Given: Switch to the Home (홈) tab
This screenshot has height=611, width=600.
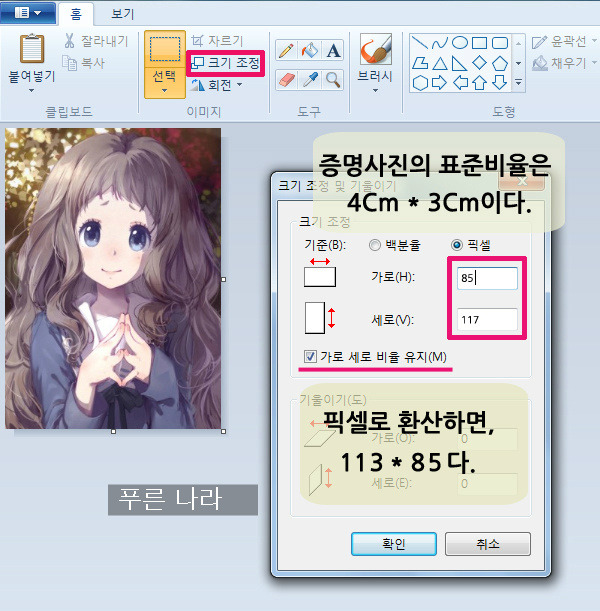Looking at the screenshot, I should 76,14.
